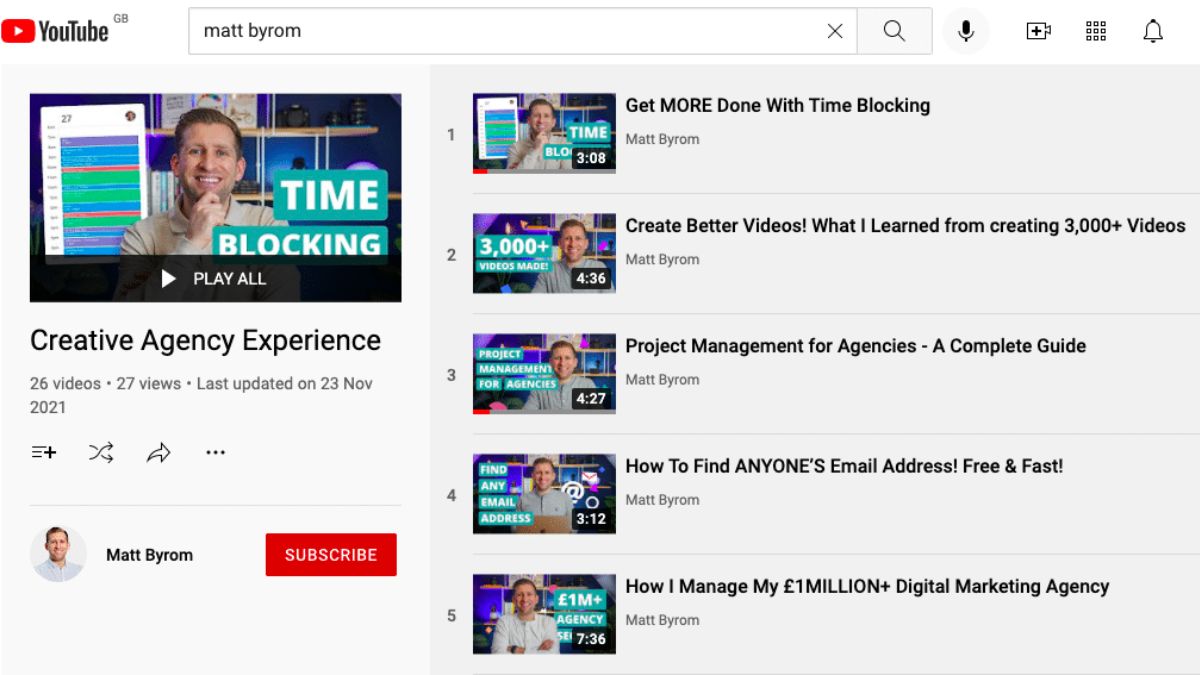
Task: Visit Matt Byrom's channel name link
Action: click(150, 554)
